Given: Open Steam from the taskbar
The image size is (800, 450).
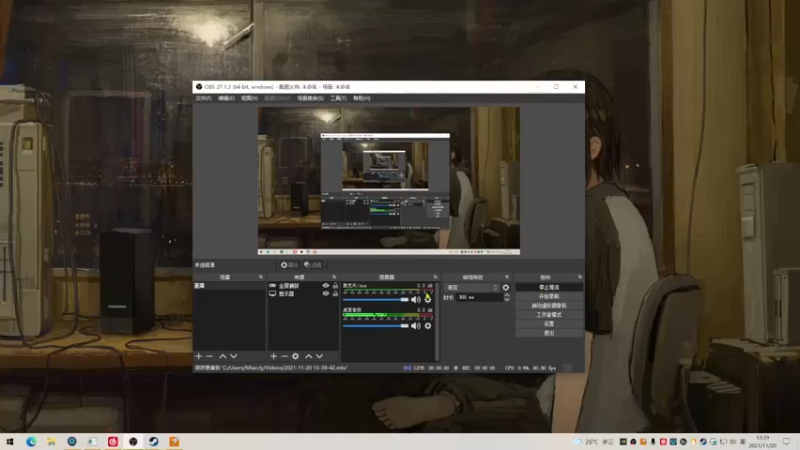Looking at the screenshot, I should pos(154,441).
